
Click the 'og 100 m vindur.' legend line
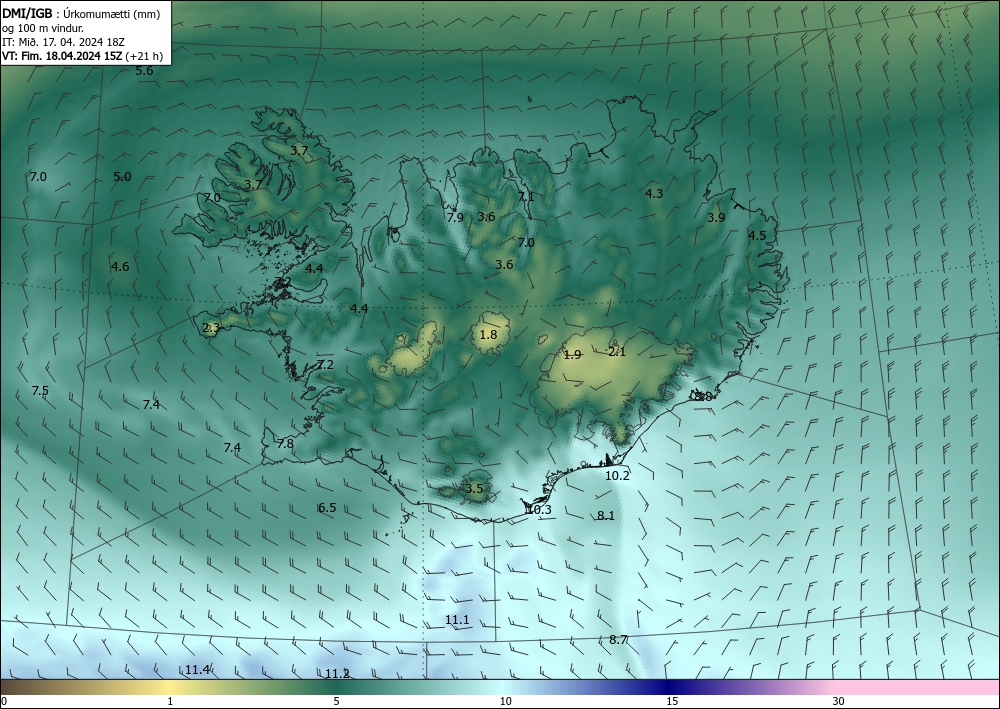43,28
